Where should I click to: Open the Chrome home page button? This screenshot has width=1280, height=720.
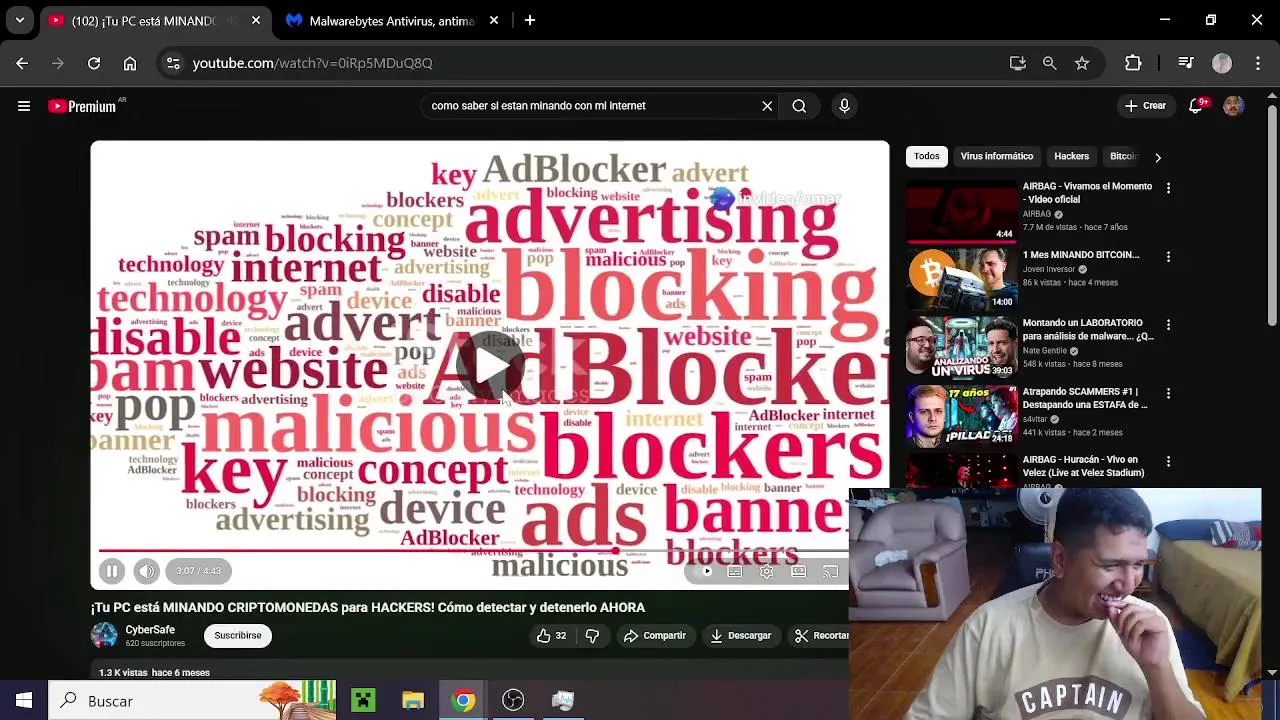130,63
